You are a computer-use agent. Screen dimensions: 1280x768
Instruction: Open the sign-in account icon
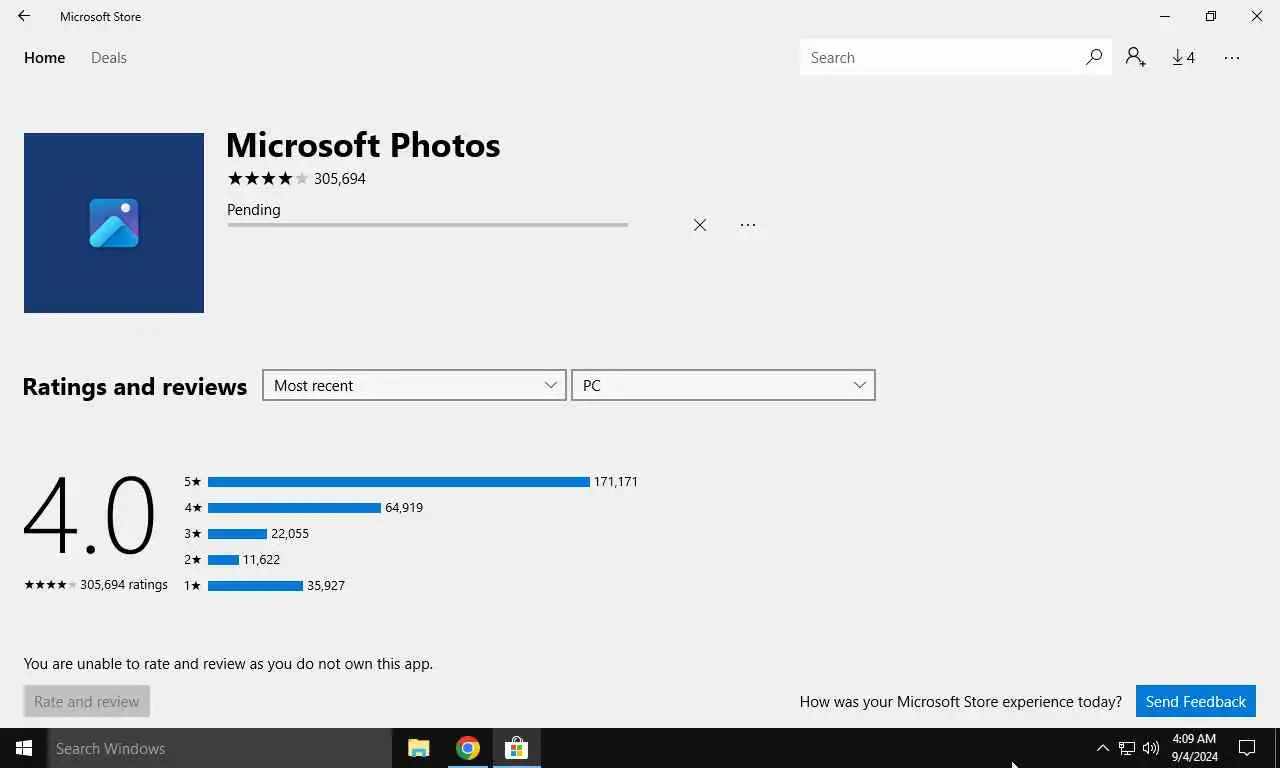1136,58
